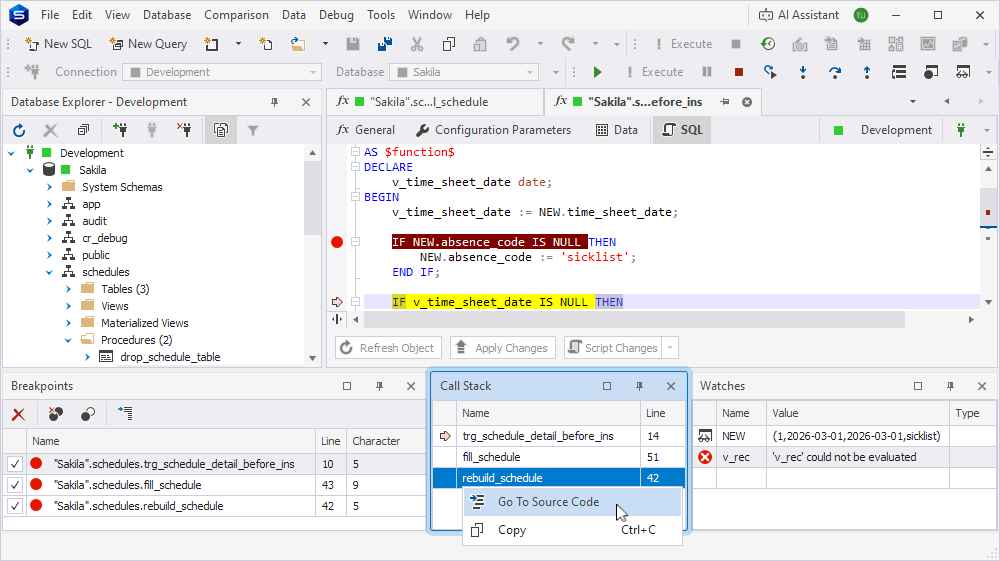1000x561 pixels.
Task: Click the Undo arrow icon
Action: tap(513, 44)
